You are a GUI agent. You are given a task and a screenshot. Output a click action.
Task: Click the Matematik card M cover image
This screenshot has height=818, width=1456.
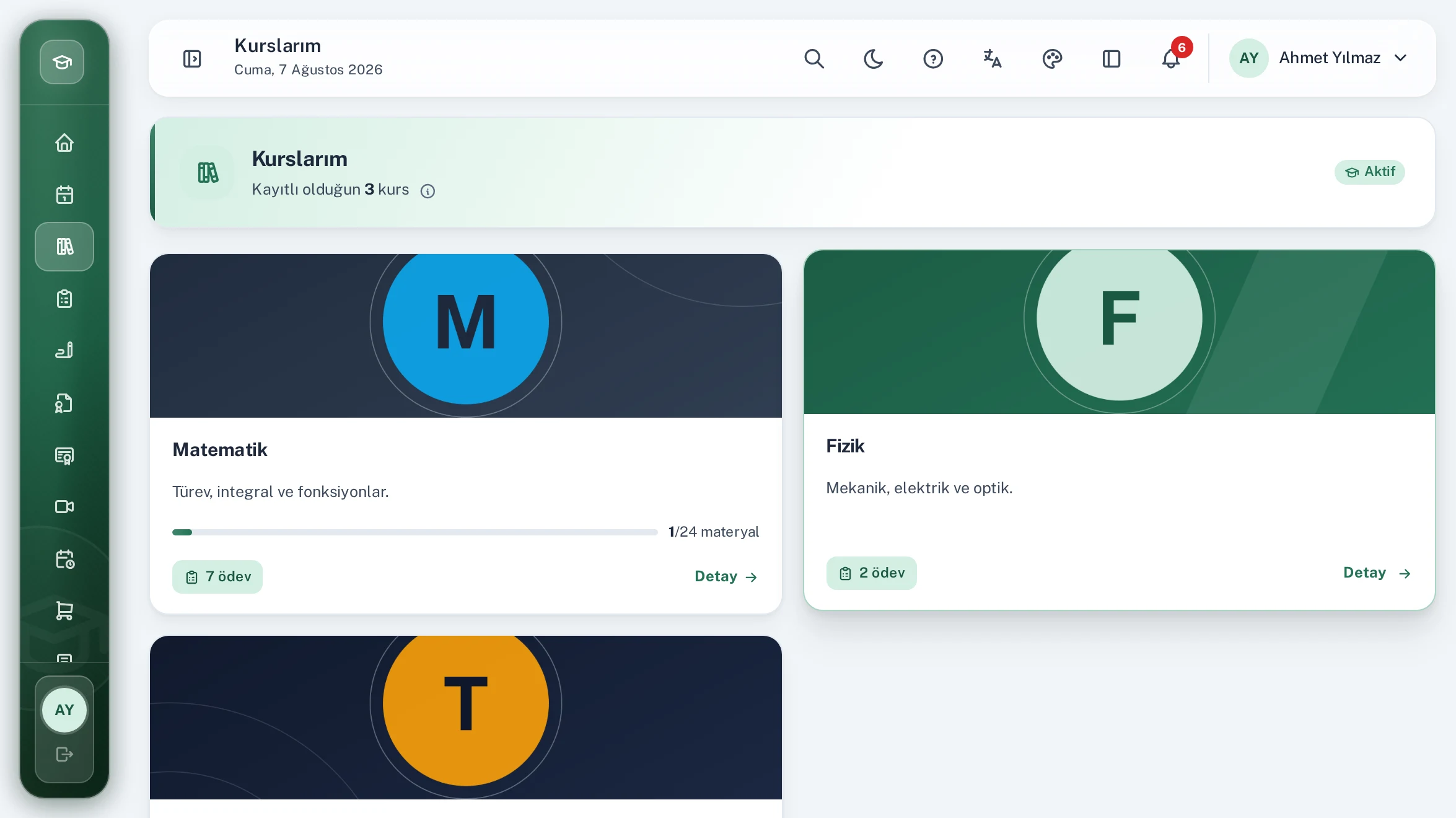(466, 336)
